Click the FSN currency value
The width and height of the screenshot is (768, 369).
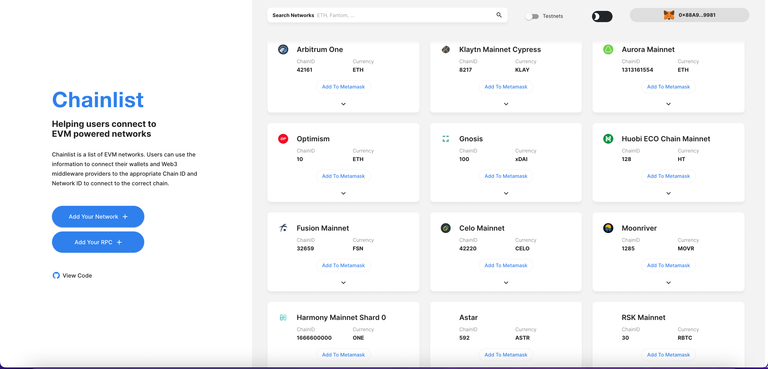(358, 248)
